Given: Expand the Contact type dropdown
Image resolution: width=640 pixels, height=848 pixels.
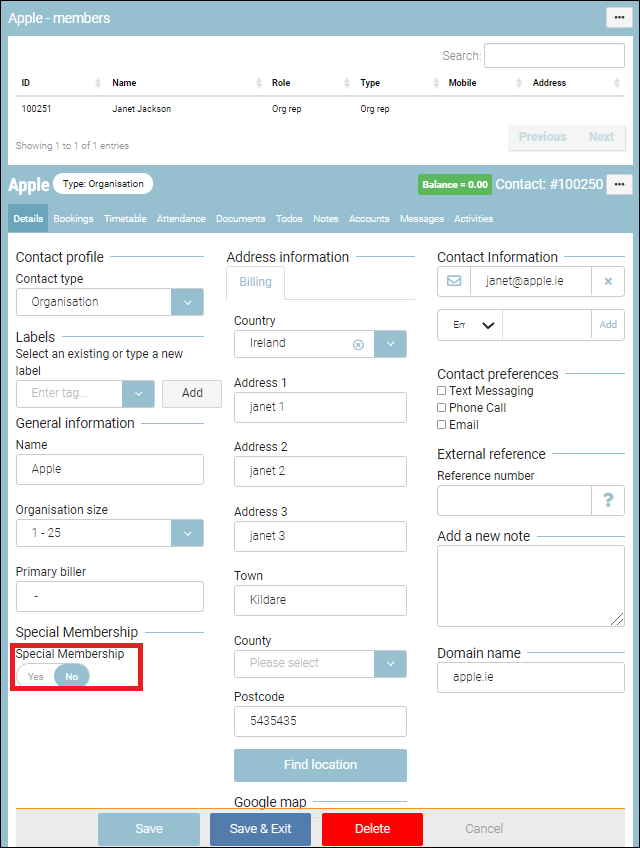Looking at the screenshot, I should 187,302.
